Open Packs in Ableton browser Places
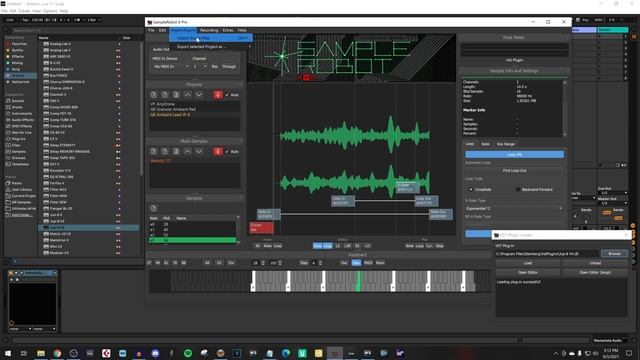640x360 pixels. coord(16,183)
